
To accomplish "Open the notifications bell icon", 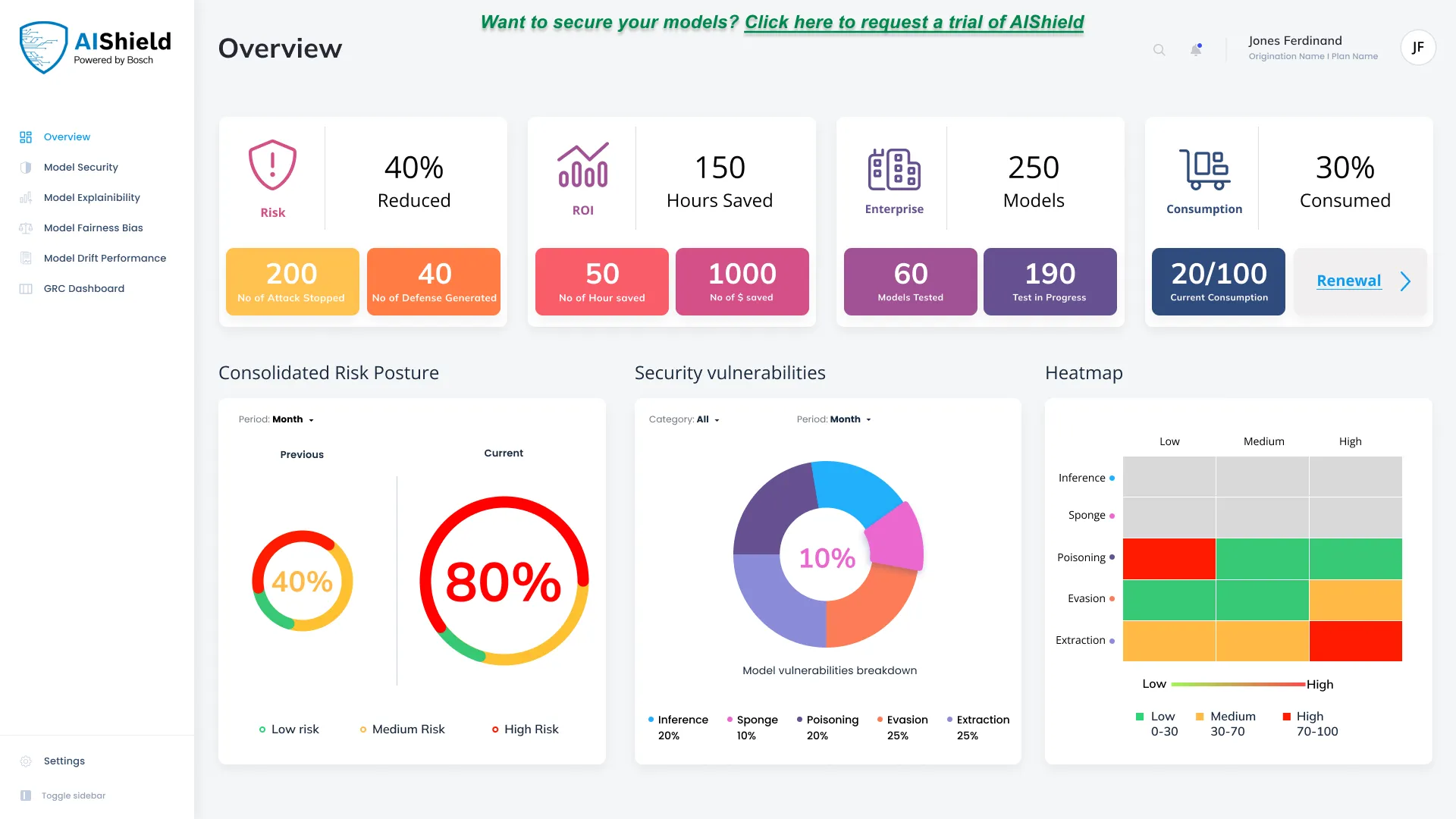I will point(1196,50).
